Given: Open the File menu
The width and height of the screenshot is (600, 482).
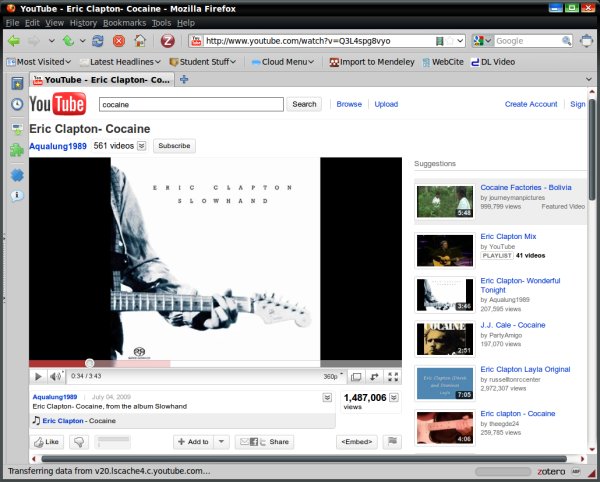Looking at the screenshot, I should pos(12,23).
